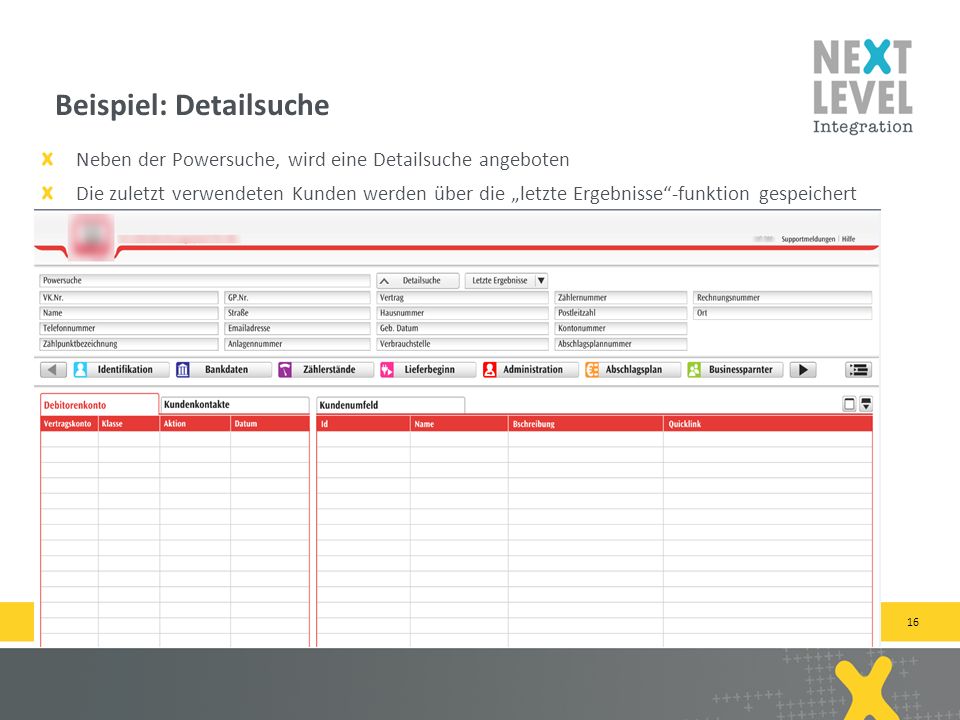960x720 pixels.
Task: Click the Aktion column header
Action: tap(195, 424)
